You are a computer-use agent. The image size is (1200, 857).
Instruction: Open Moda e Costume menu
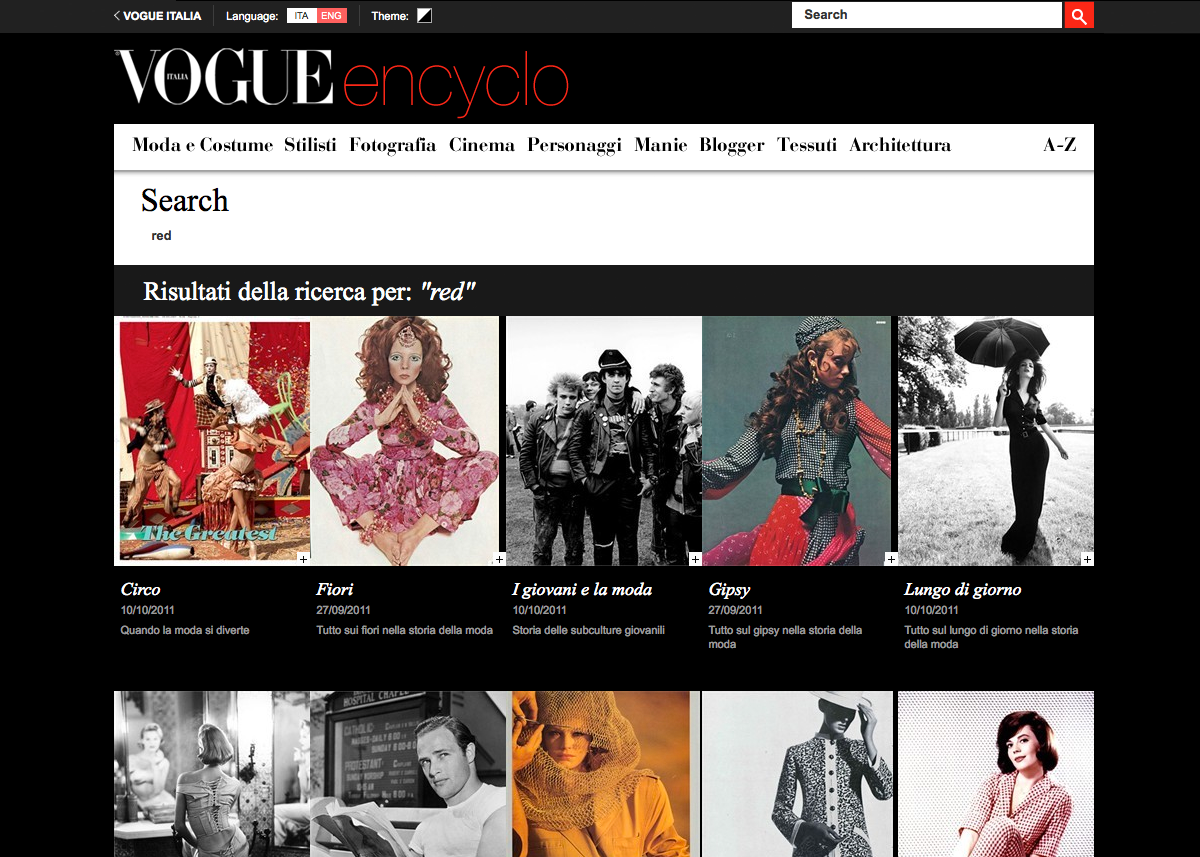[x=202, y=145]
